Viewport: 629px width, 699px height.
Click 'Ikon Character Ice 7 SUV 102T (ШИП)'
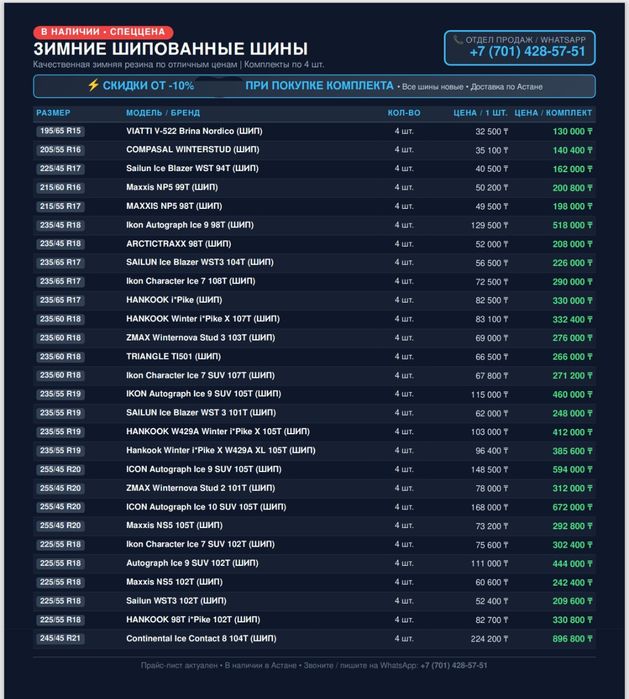(x=200, y=544)
